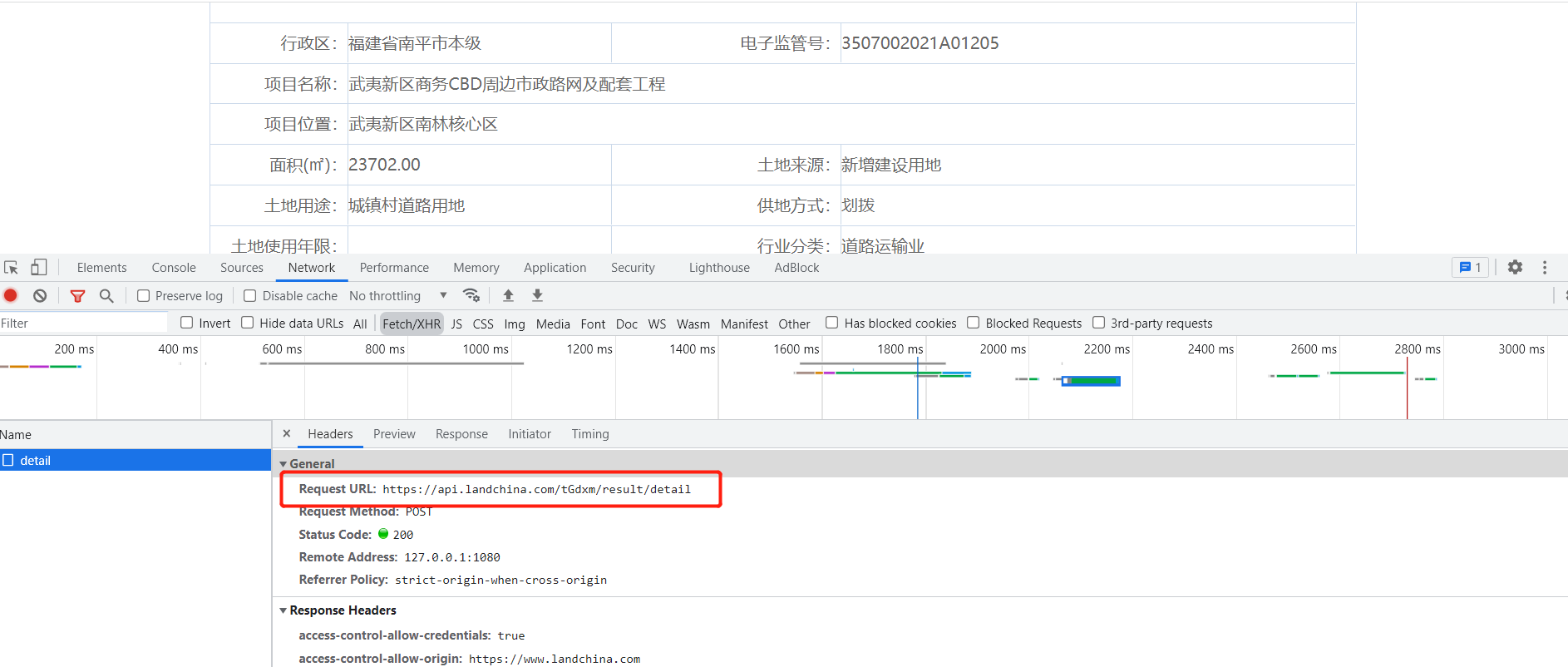Image resolution: width=1568 pixels, height=667 pixels.
Task: Tick the Hide data URLs checkbox
Action: 247,323
